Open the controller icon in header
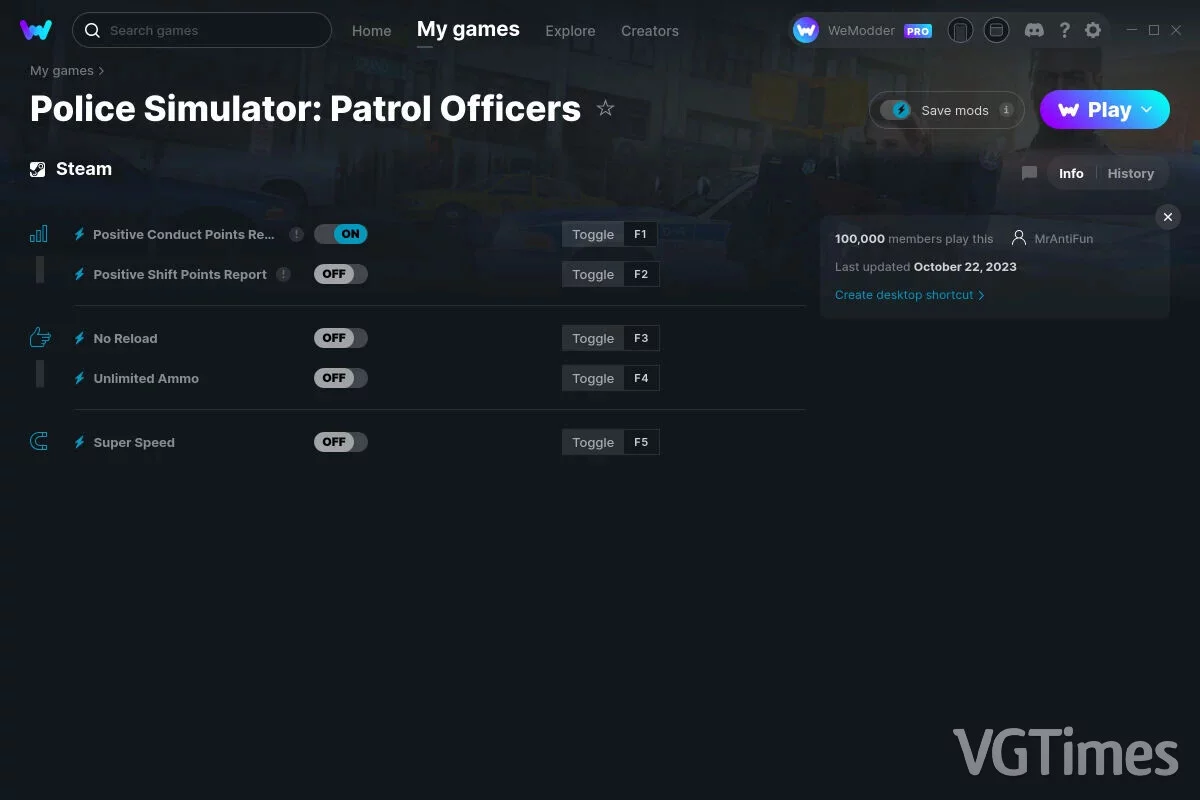The height and width of the screenshot is (800, 1200). [960, 30]
